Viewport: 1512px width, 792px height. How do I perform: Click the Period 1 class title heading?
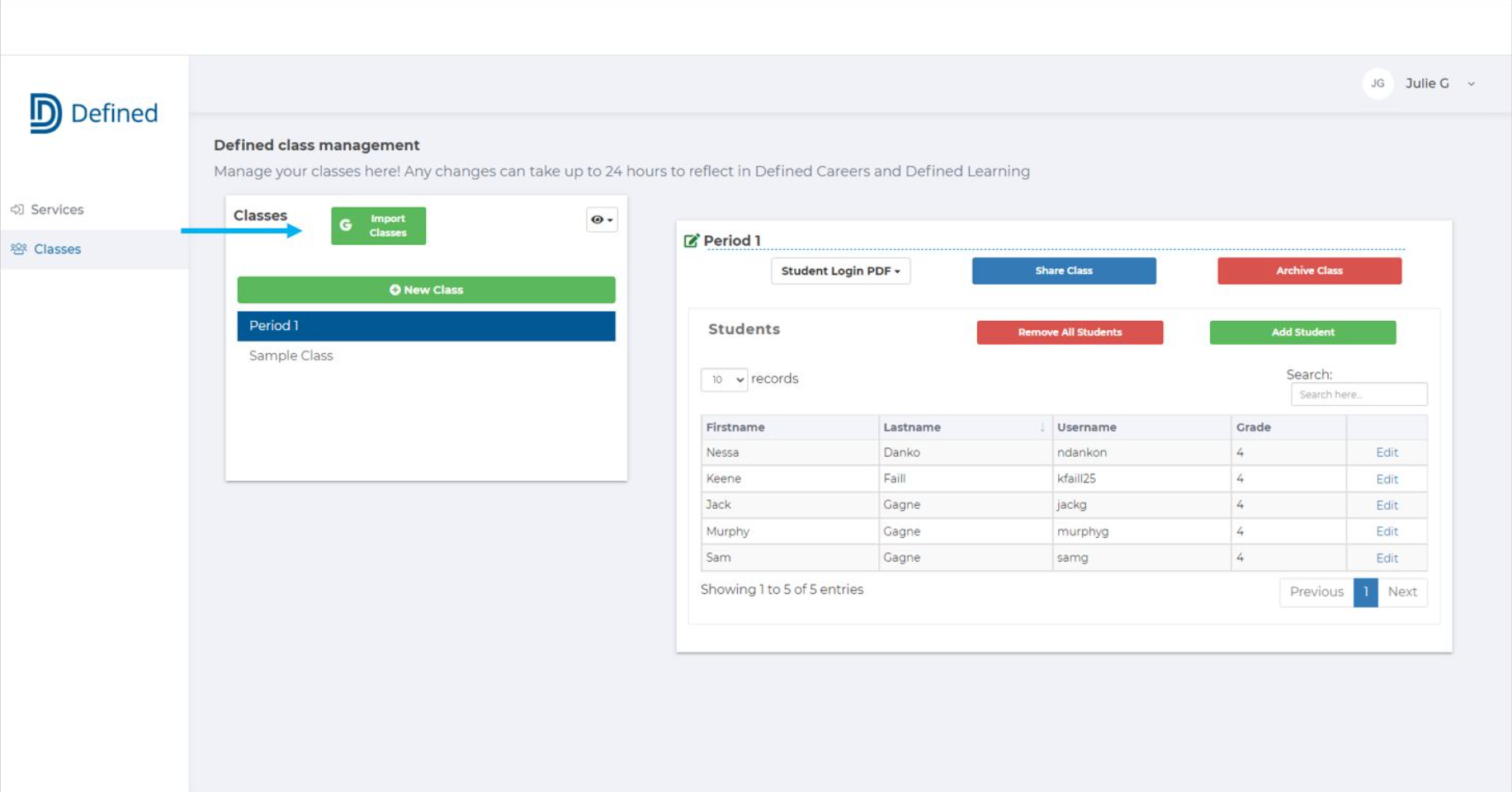click(732, 241)
